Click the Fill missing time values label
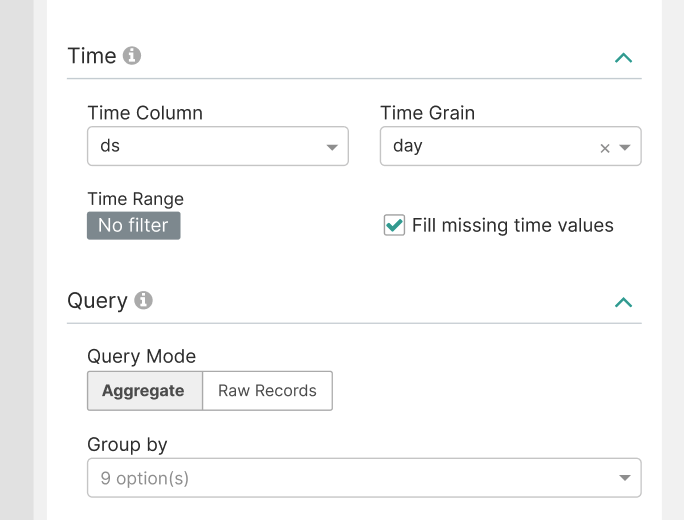Viewport: 684px width, 520px height. pyautogui.click(x=512, y=225)
